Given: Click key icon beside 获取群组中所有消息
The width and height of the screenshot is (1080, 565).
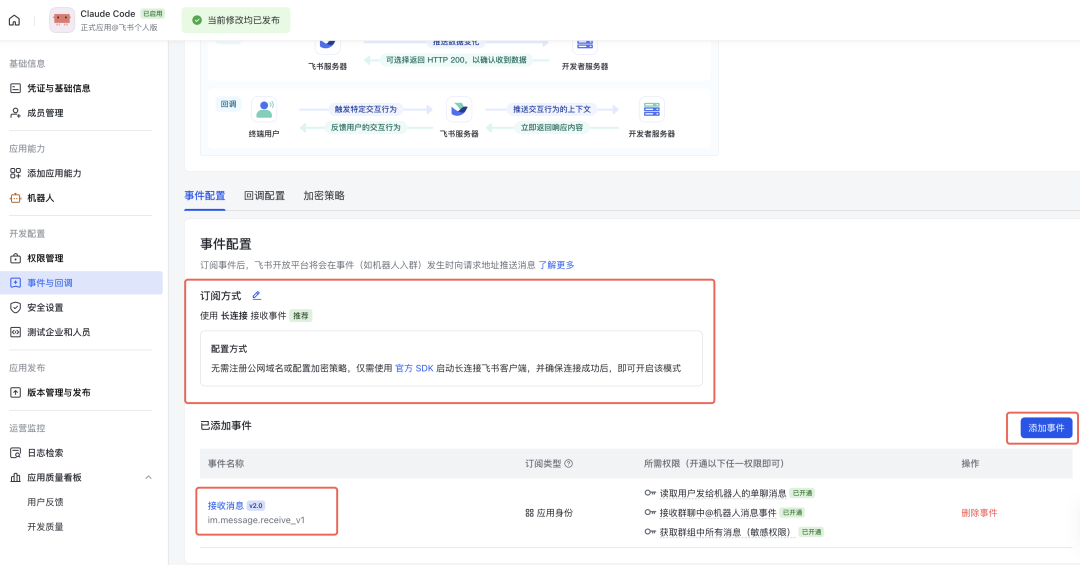Looking at the screenshot, I should pyautogui.click(x=650, y=532).
